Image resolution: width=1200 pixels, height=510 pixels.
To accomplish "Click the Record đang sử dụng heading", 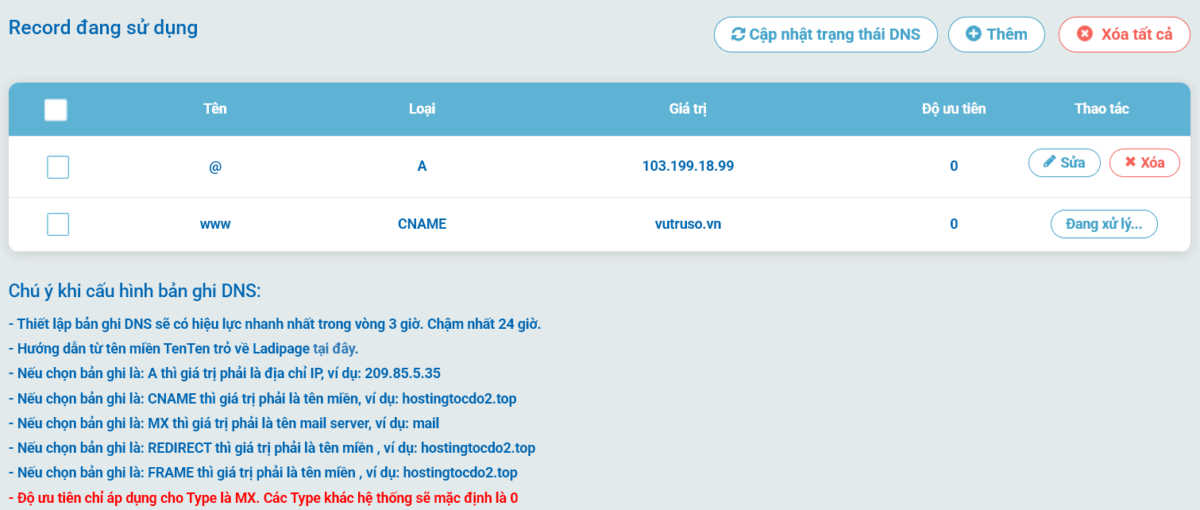I will click(x=103, y=28).
